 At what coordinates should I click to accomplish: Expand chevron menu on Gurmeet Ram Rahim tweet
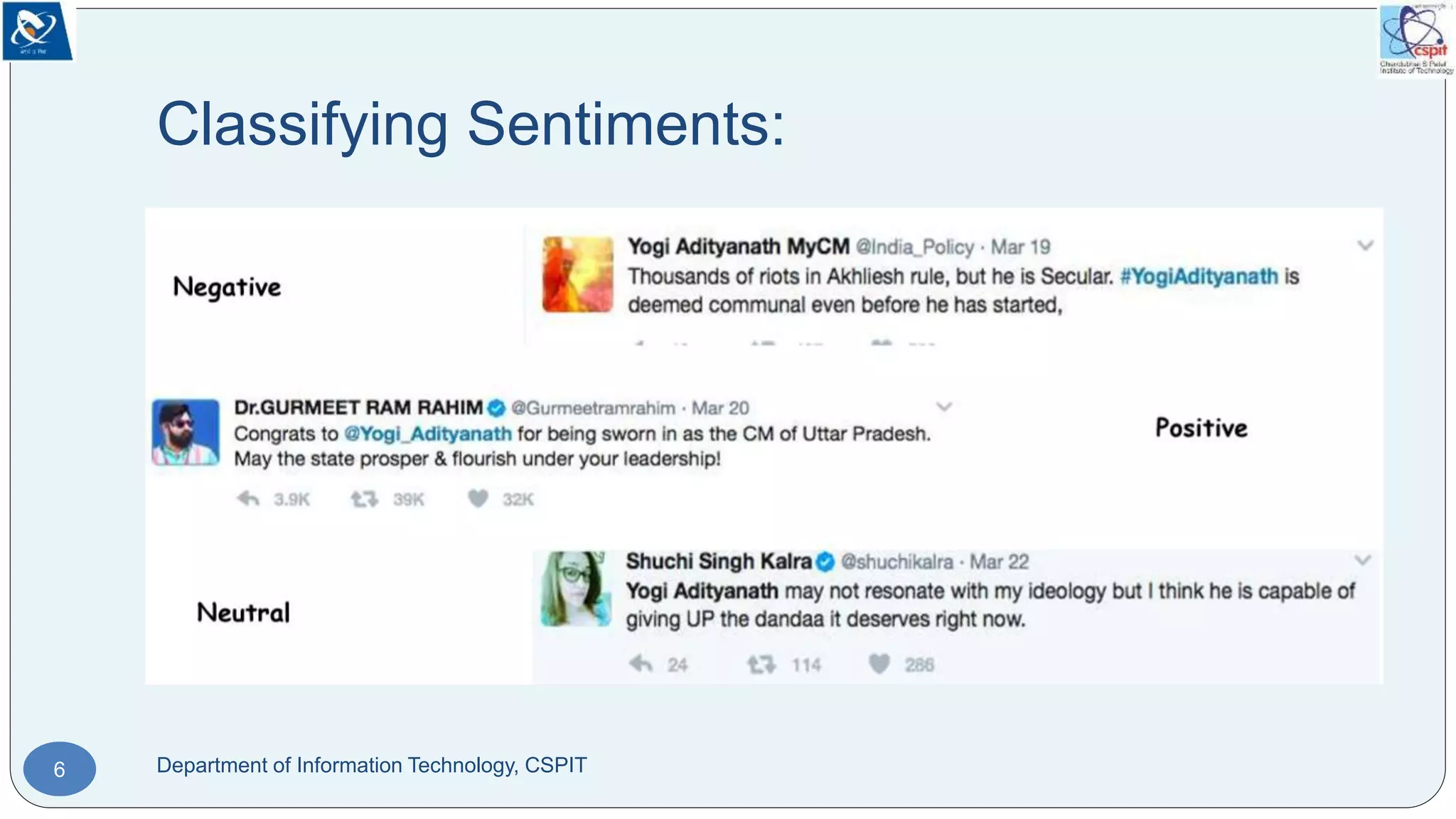(944, 407)
